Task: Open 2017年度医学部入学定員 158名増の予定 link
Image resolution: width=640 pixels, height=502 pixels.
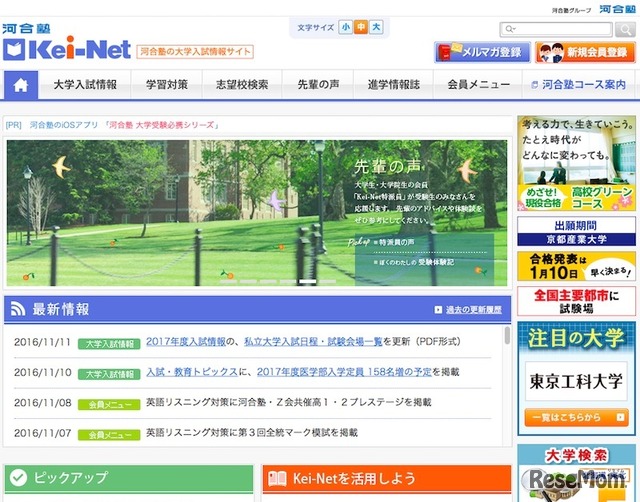Action: pos(344,372)
